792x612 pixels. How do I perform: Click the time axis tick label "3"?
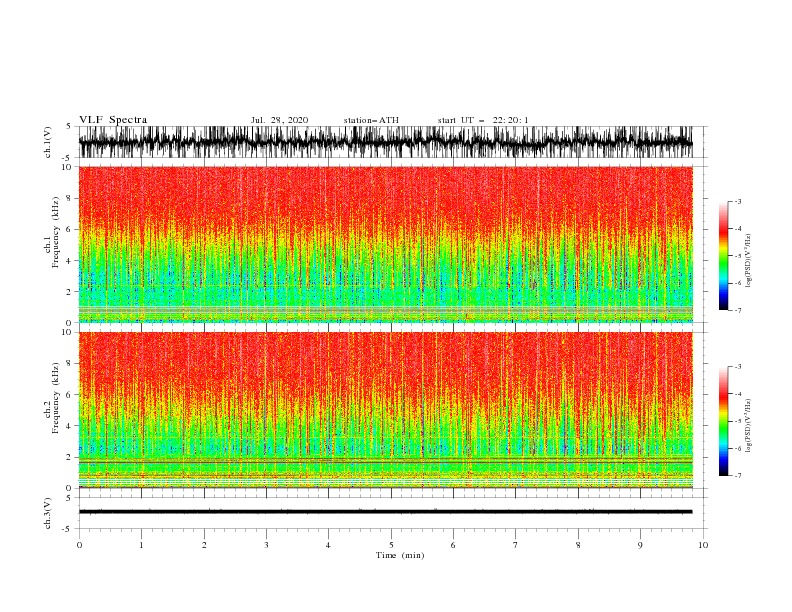click(266, 545)
